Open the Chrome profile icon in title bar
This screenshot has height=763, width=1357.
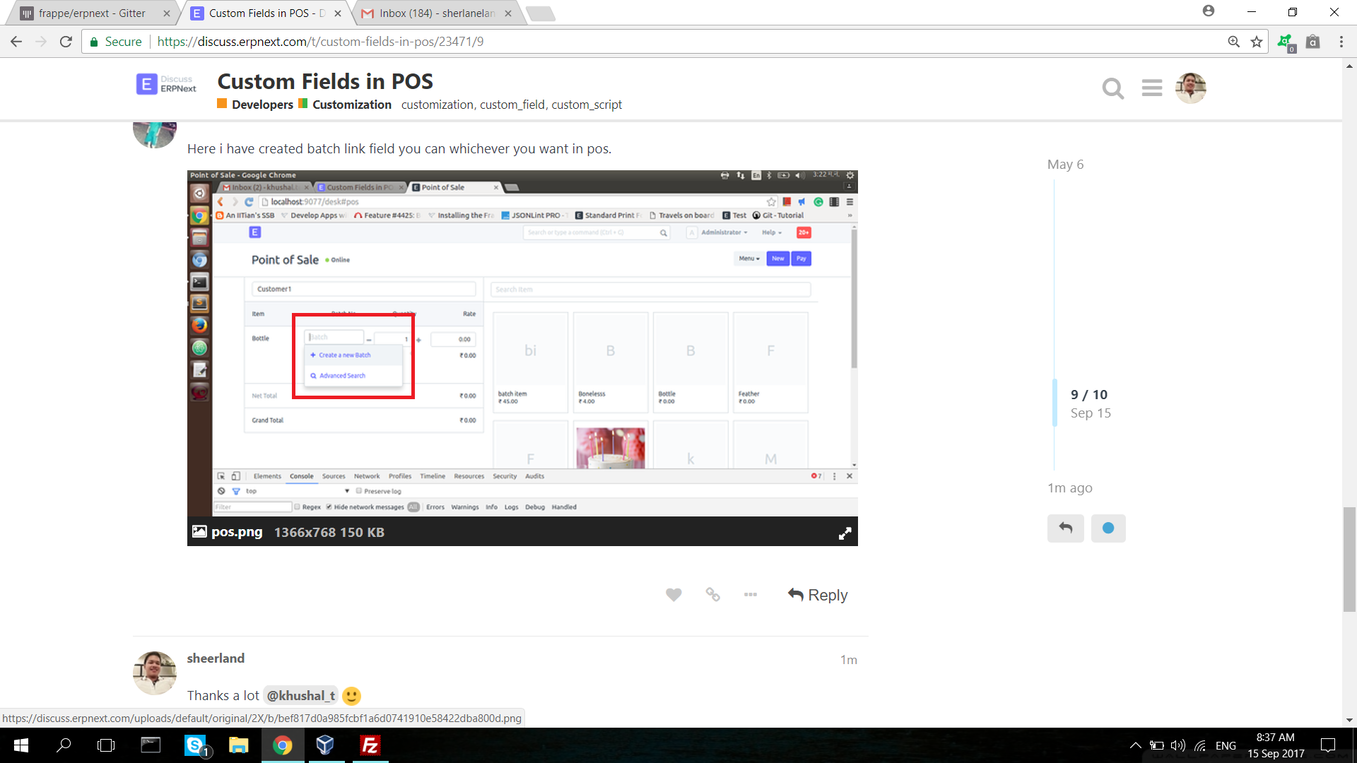tap(1208, 12)
